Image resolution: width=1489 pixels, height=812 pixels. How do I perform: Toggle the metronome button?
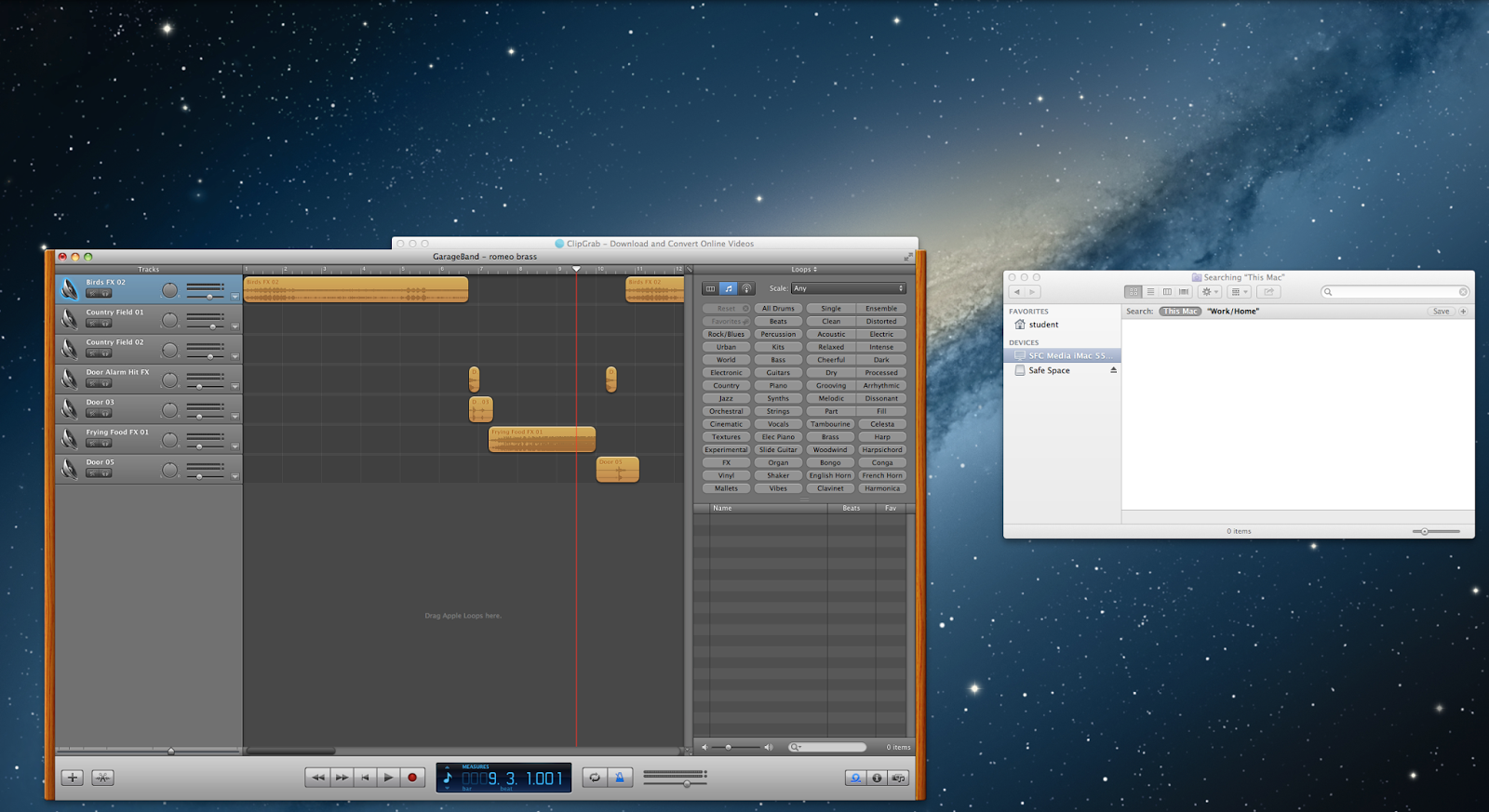coord(619,778)
